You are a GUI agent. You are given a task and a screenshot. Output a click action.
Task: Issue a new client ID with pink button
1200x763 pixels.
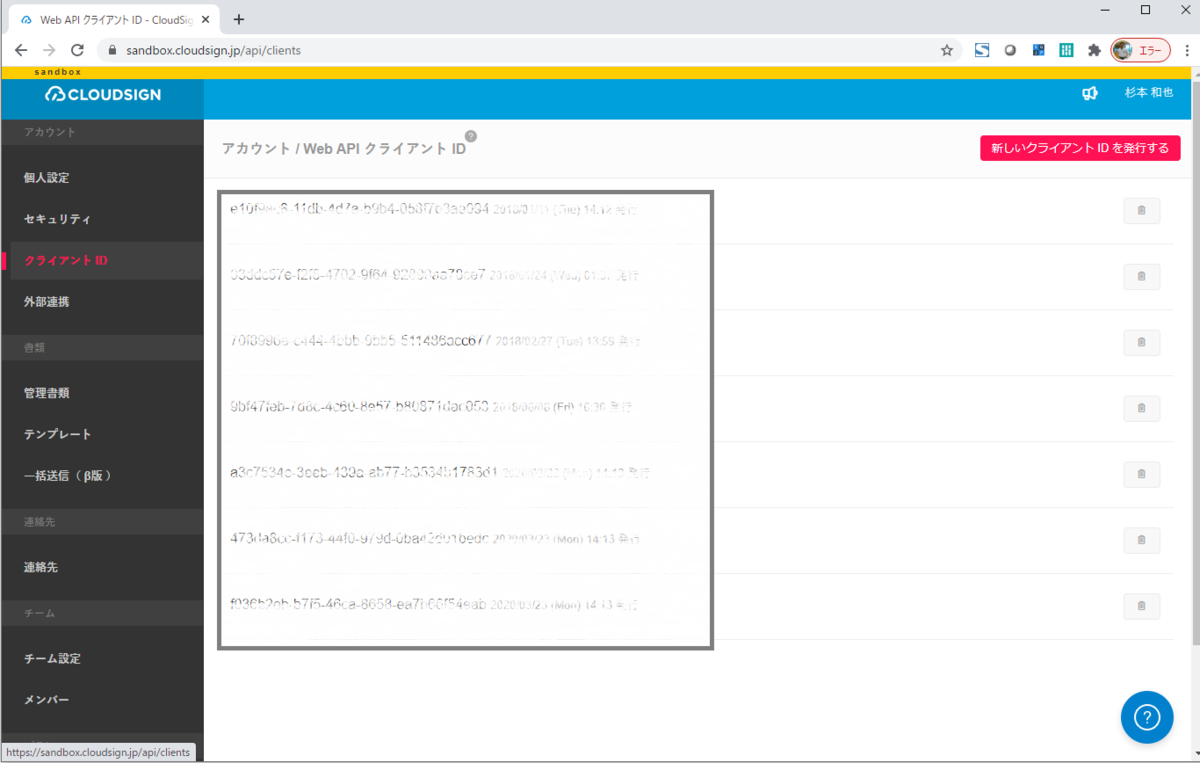pos(1080,148)
